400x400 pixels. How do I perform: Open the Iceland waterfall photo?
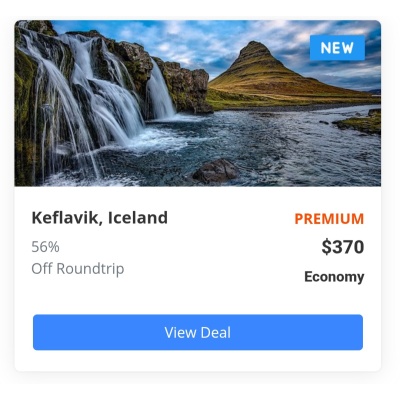point(198,103)
